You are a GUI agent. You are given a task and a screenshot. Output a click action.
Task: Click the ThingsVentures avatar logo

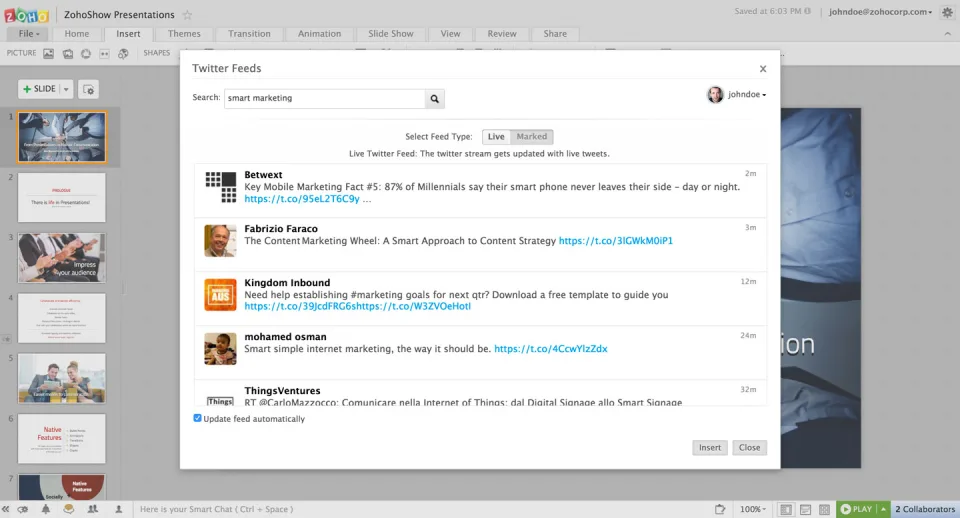220,400
